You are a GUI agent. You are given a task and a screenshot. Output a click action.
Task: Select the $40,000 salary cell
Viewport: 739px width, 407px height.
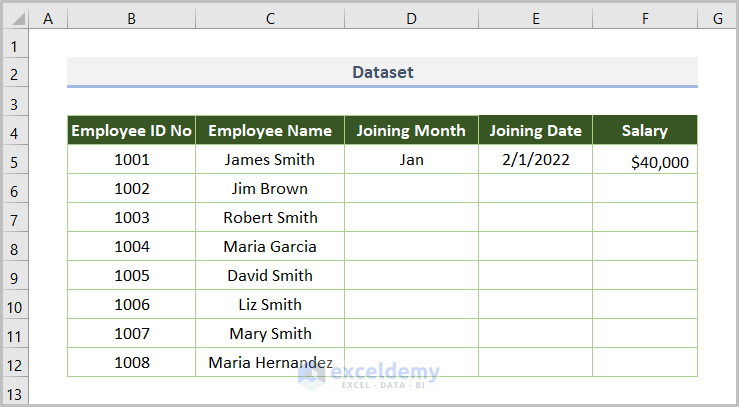[645, 161]
